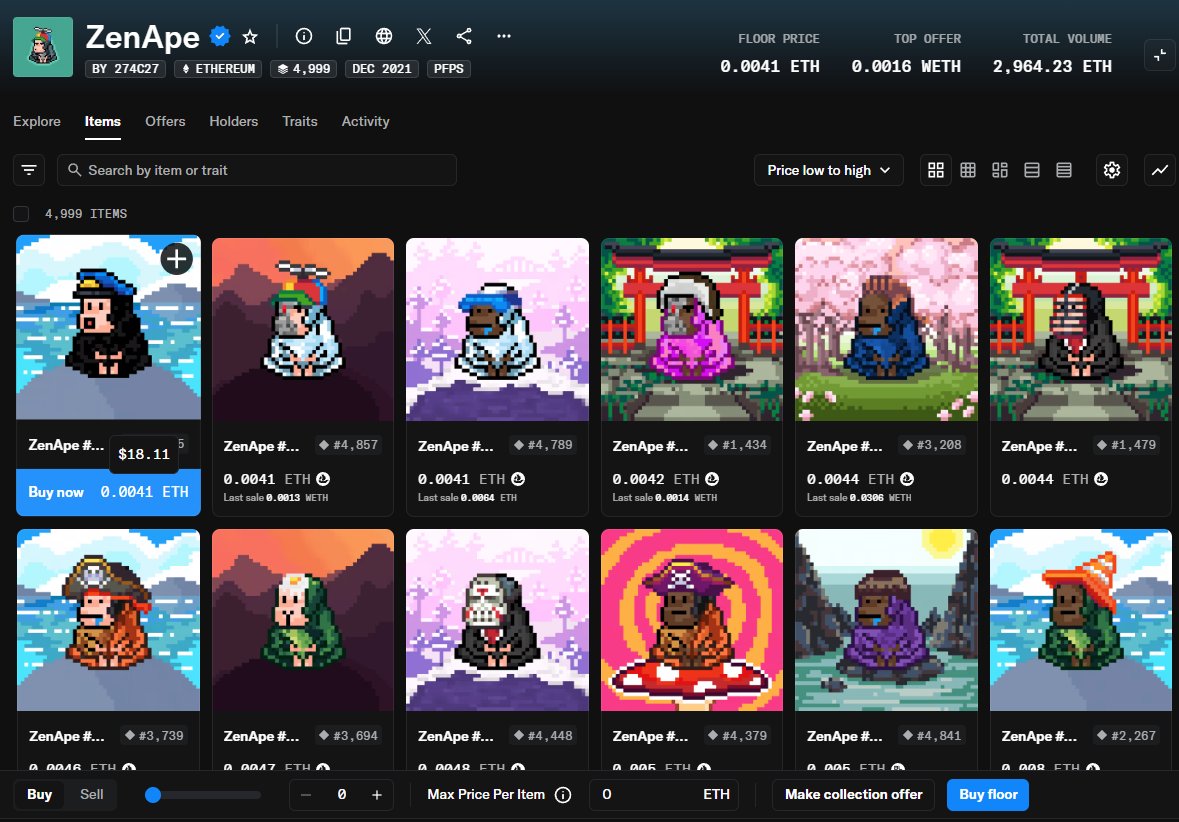Screen dimensions: 1179x822
Task: Switch to large grid view
Action: coord(935,170)
